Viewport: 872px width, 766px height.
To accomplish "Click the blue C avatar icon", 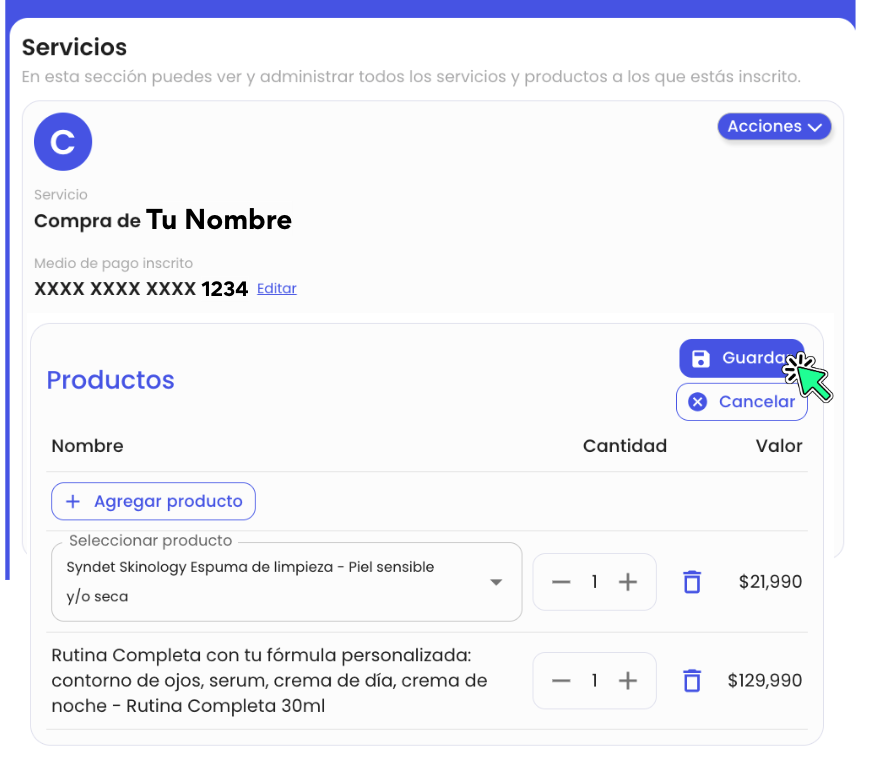I will tap(63, 141).
